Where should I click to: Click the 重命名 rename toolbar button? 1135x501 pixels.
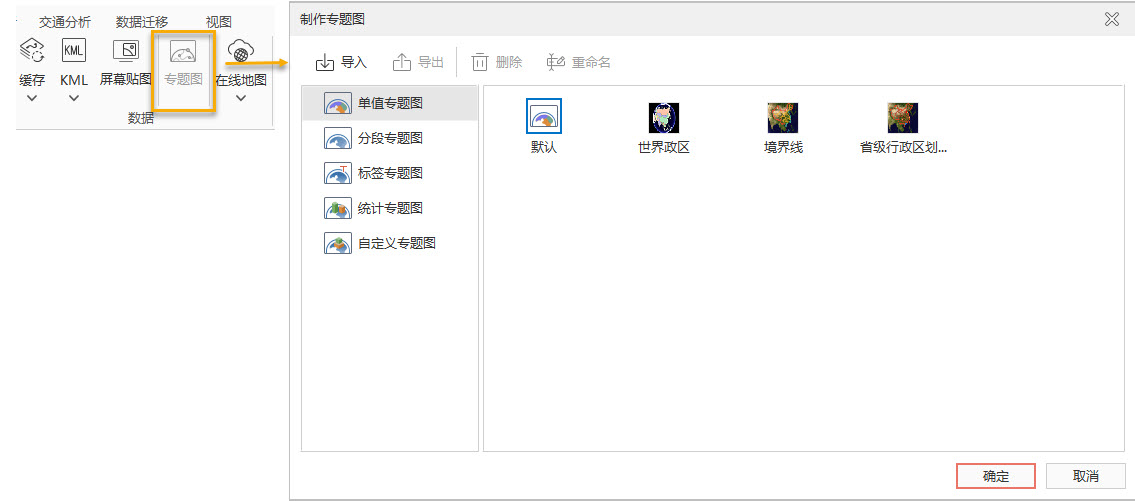coord(579,62)
